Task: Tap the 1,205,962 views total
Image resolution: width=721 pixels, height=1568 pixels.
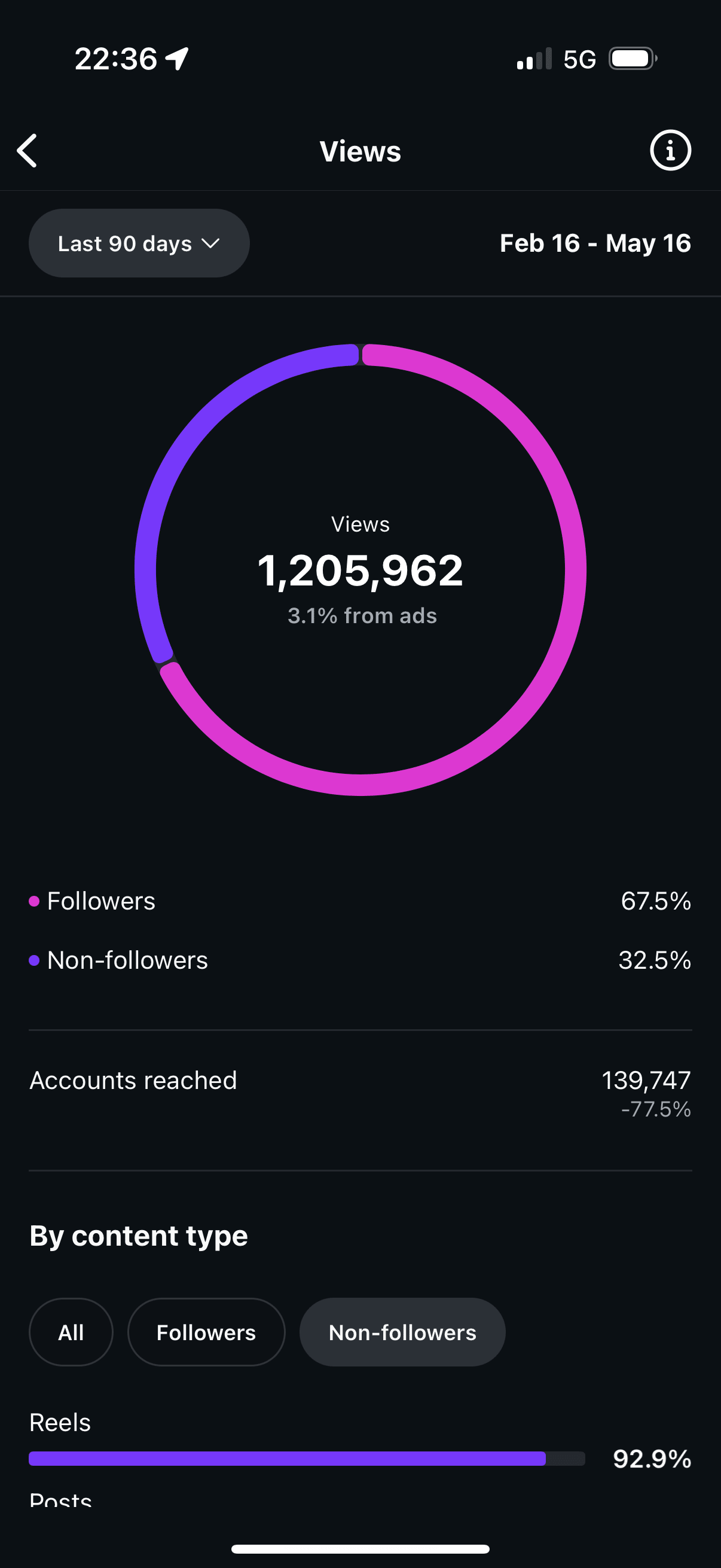Action: click(x=360, y=571)
